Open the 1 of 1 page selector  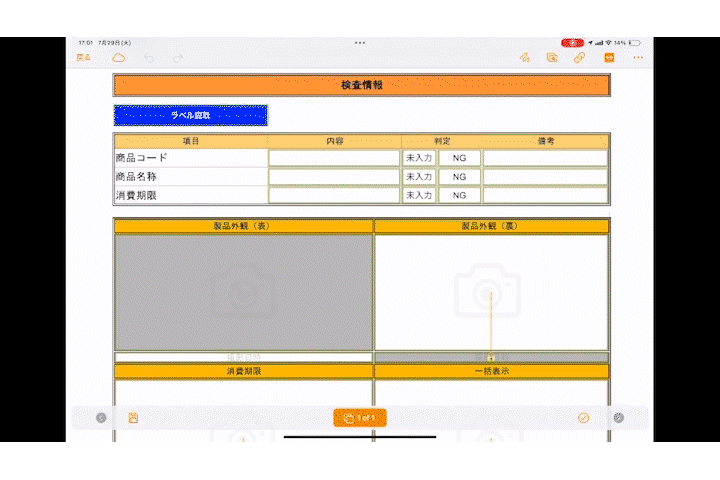click(359, 418)
